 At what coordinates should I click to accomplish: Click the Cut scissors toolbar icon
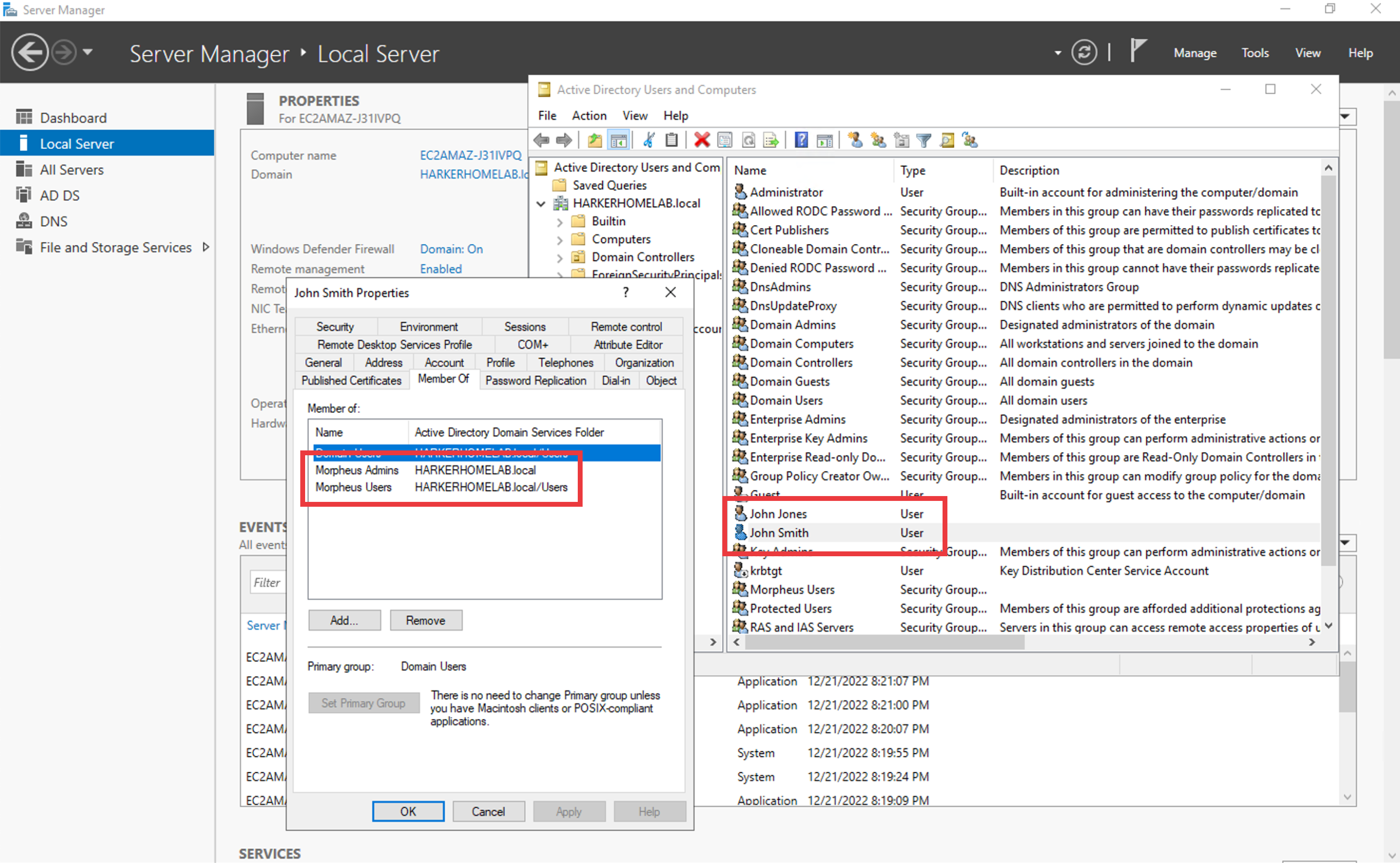click(x=649, y=140)
